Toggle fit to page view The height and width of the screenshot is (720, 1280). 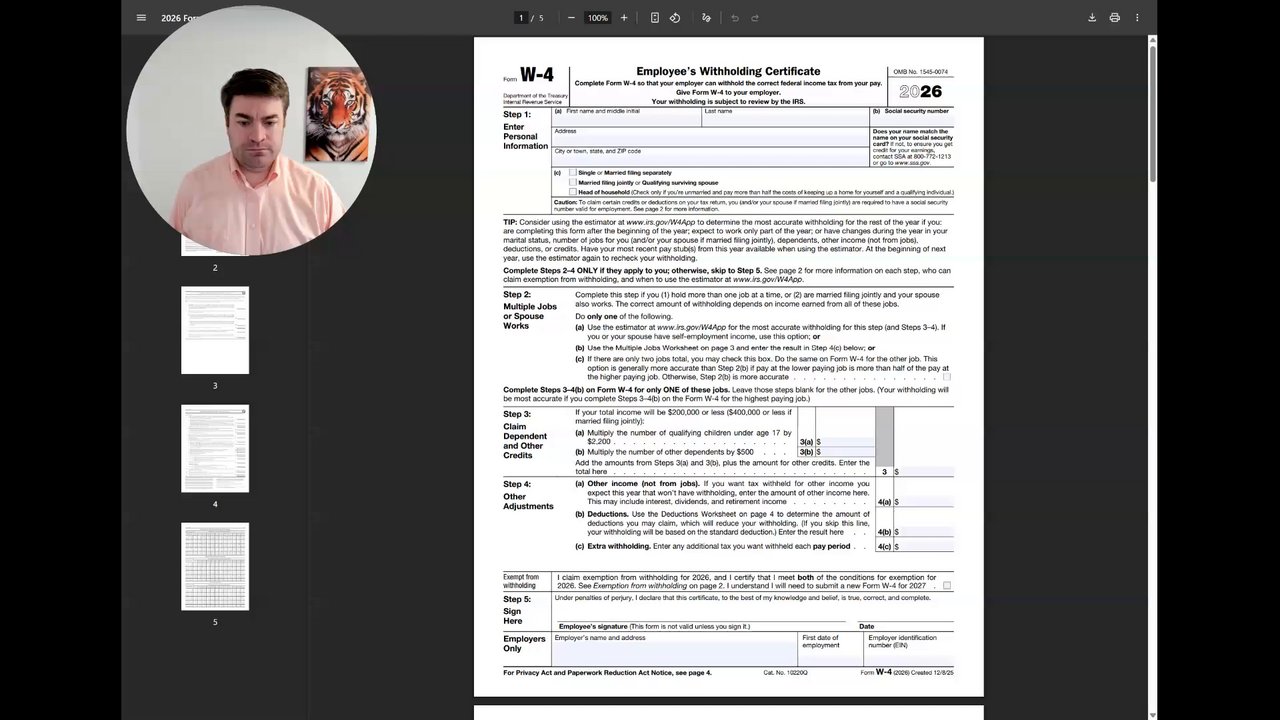655,18
